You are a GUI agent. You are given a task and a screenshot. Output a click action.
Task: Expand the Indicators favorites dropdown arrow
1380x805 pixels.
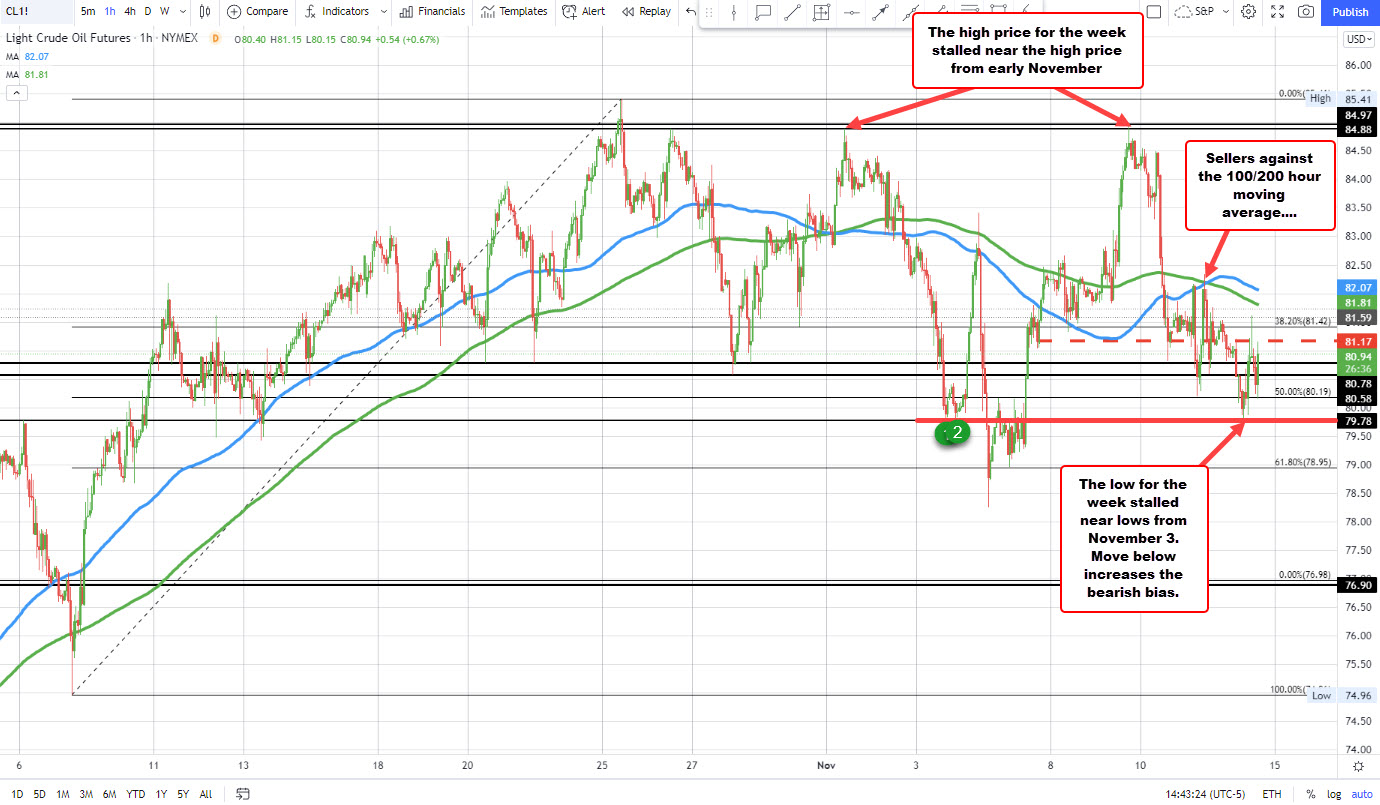pos(382,12)
